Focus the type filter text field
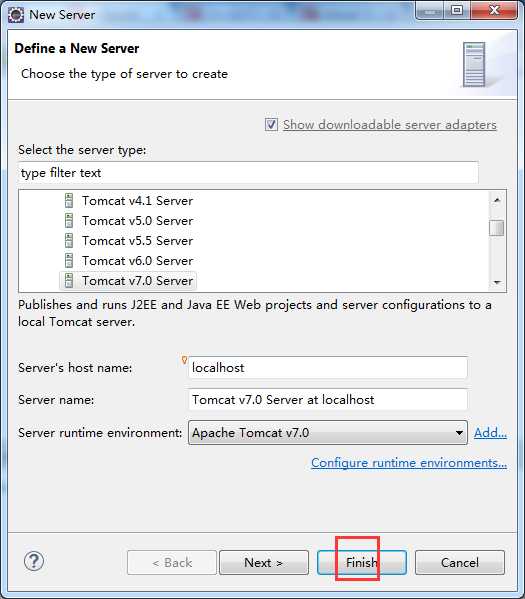Image resolution: width=525 pixels, height=599 pixels. click(x=248, y=173)
